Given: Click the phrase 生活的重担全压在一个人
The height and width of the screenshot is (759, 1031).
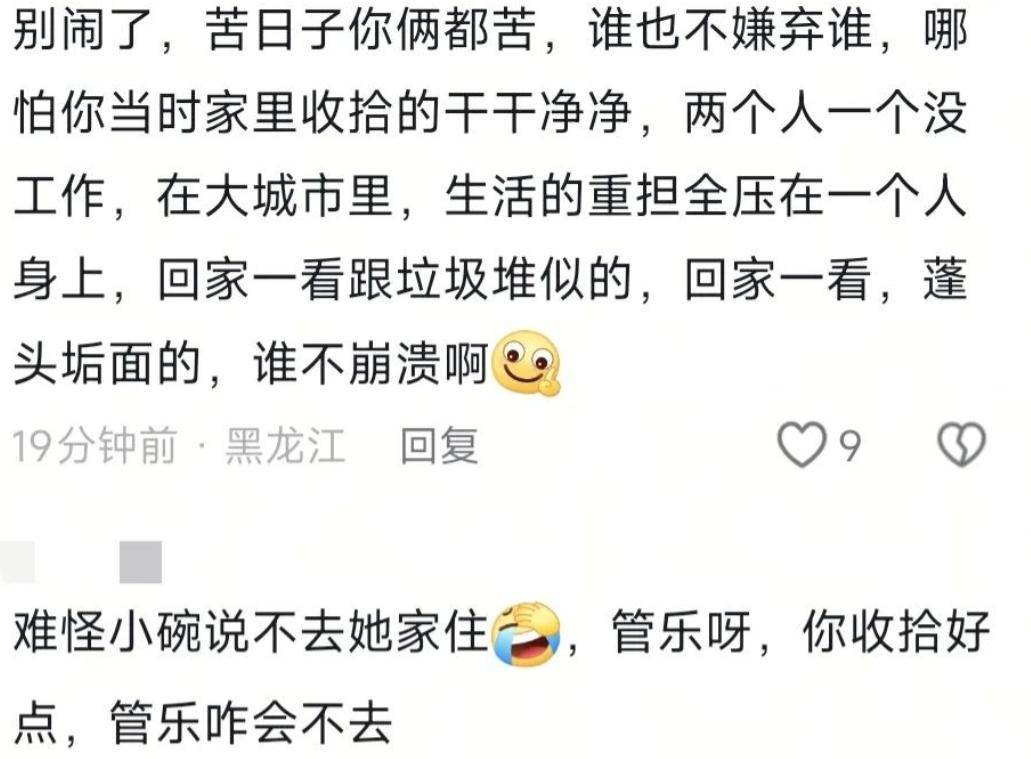Looking at the screenshot, I should point(706,196).
